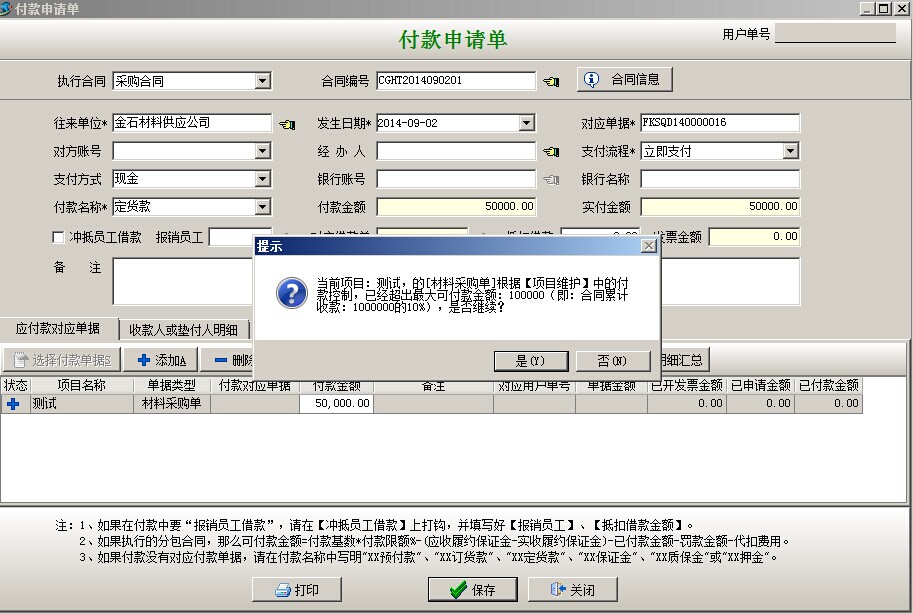The height and width of the screenshot is (614, 913).
Task: Expand the 执行合同 dropdown
Action: pos(262,81)
